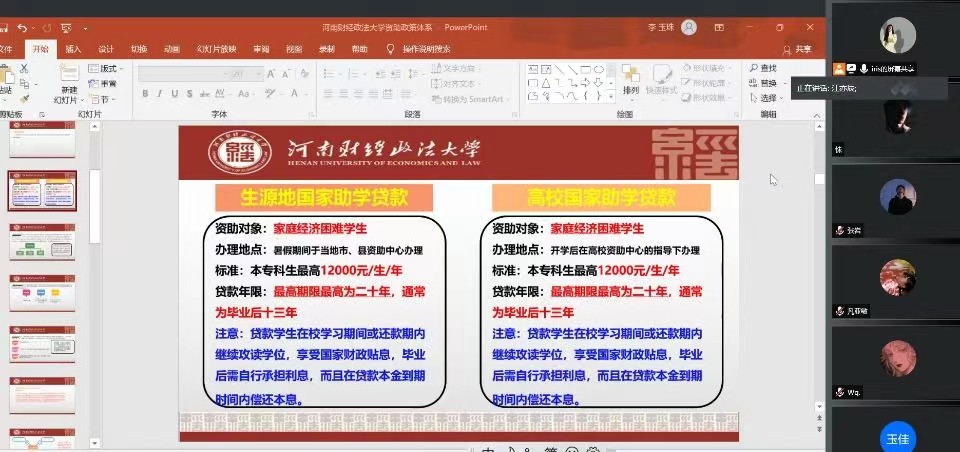
Task: Open the 选择 select dropdown
Action: pyautogui.click(x=765, y=98)
